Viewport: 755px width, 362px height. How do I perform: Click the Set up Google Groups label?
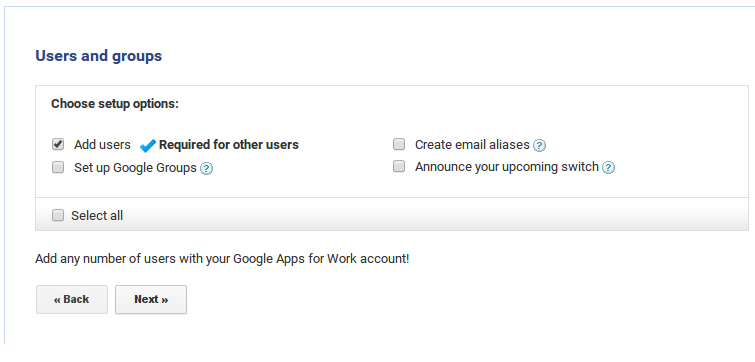click(x=135, y=168)
